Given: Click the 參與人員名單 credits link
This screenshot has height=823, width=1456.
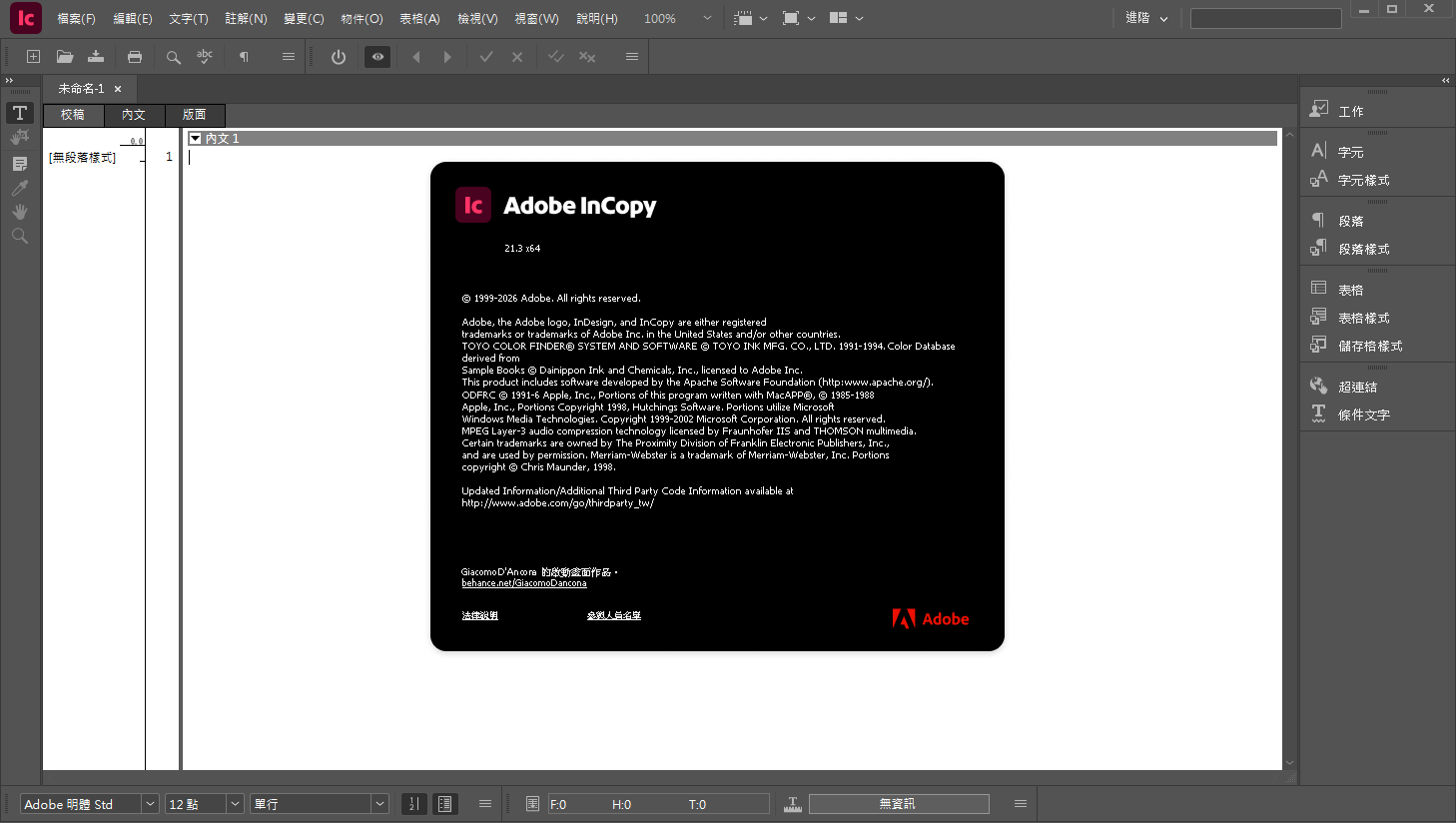Looking at the screenshot, I should 614,615.
